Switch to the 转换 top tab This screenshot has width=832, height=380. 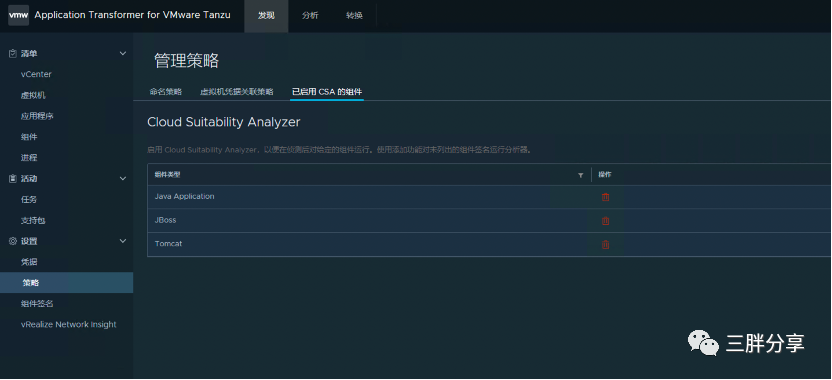(354, 16)
